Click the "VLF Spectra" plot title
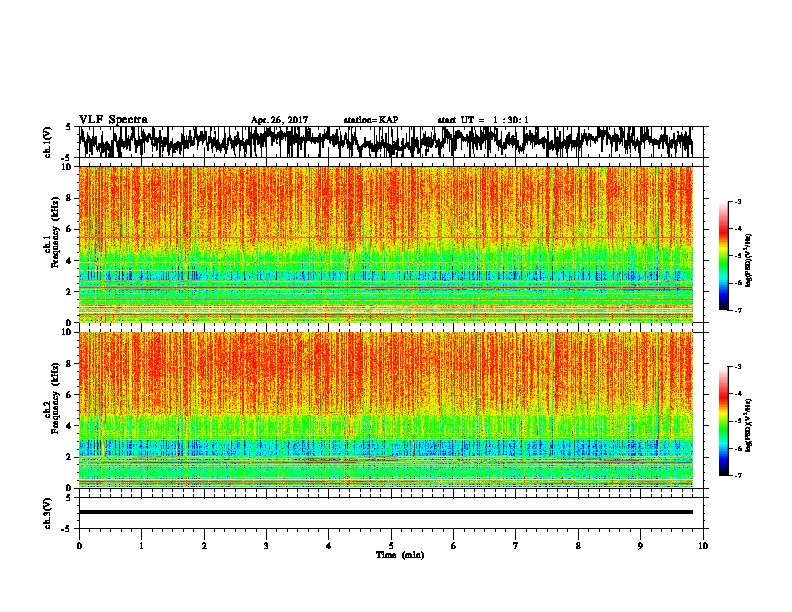Image resolution: width=792 pixels, height=612 pixels. 113,120
